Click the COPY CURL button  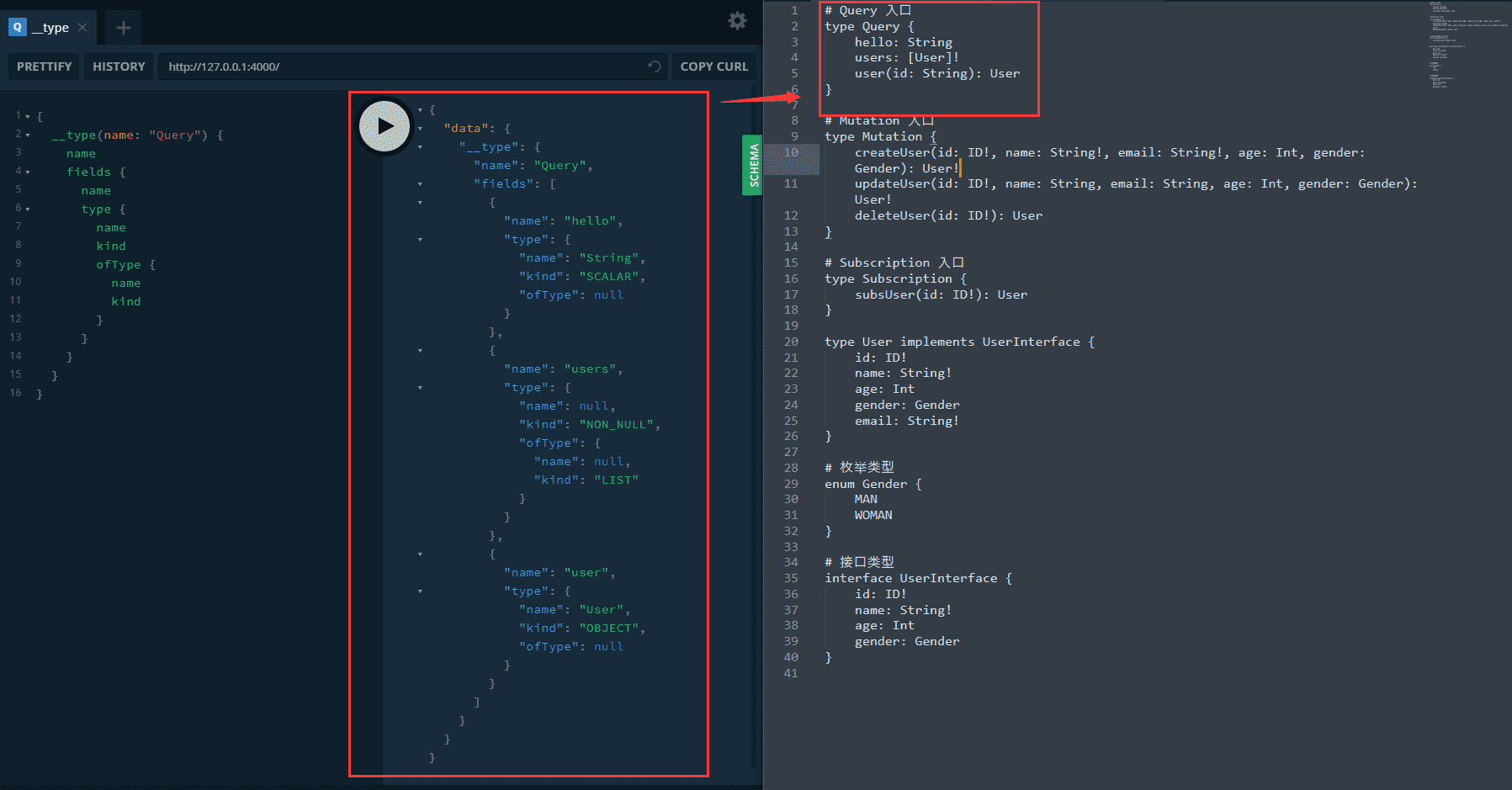pos(714,66)
